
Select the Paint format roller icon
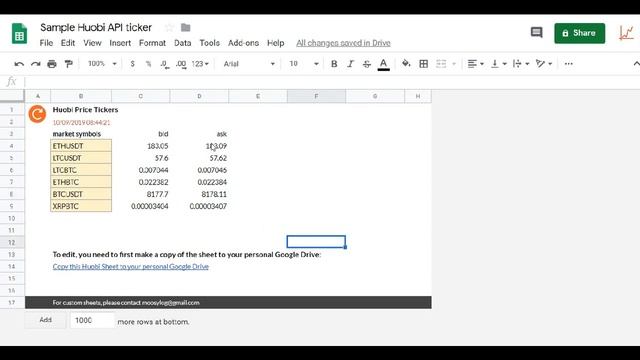(69, 64)
